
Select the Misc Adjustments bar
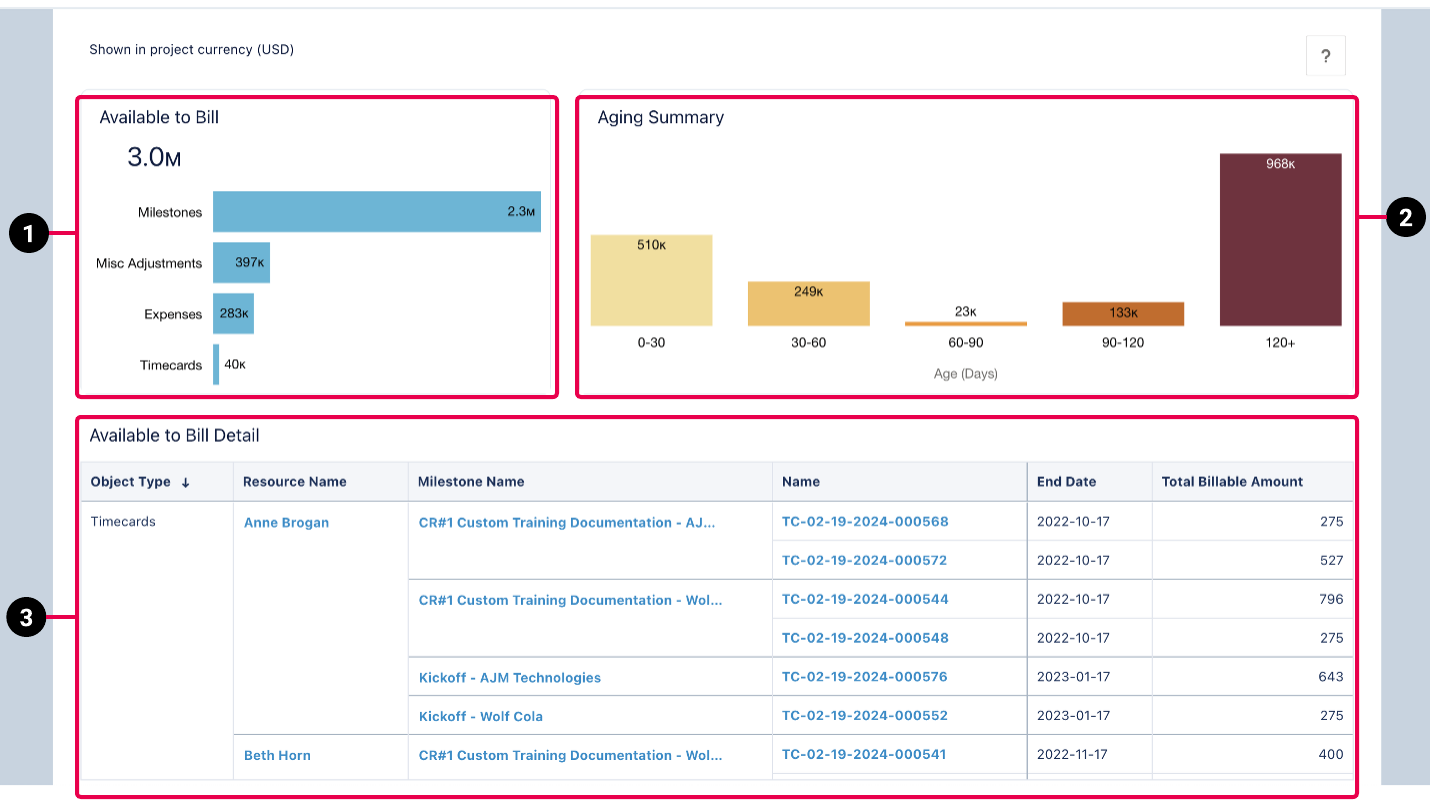click(241, 263)
